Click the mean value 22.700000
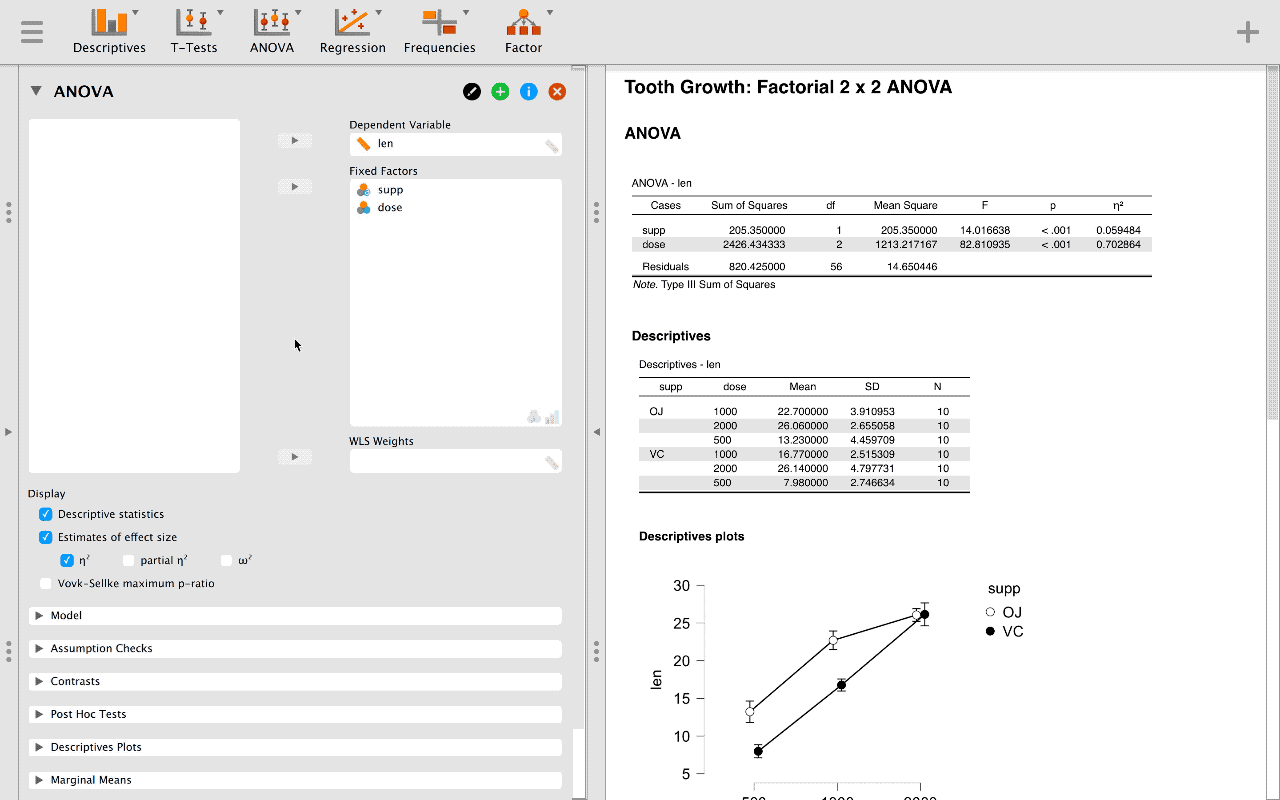Screen dimensions: 1280x800 pos(803,411)
